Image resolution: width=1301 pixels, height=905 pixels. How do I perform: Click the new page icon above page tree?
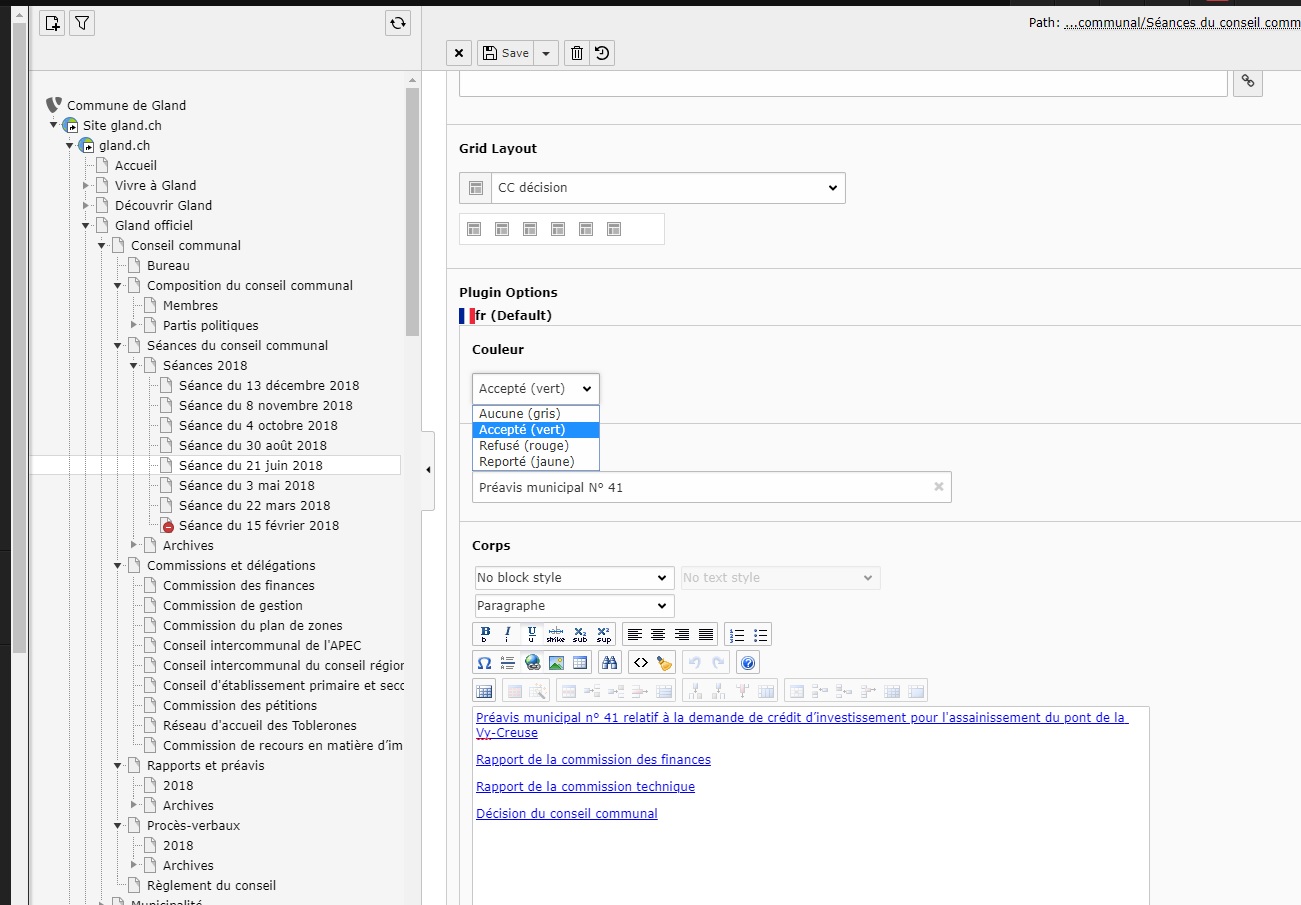pos(52,23)
